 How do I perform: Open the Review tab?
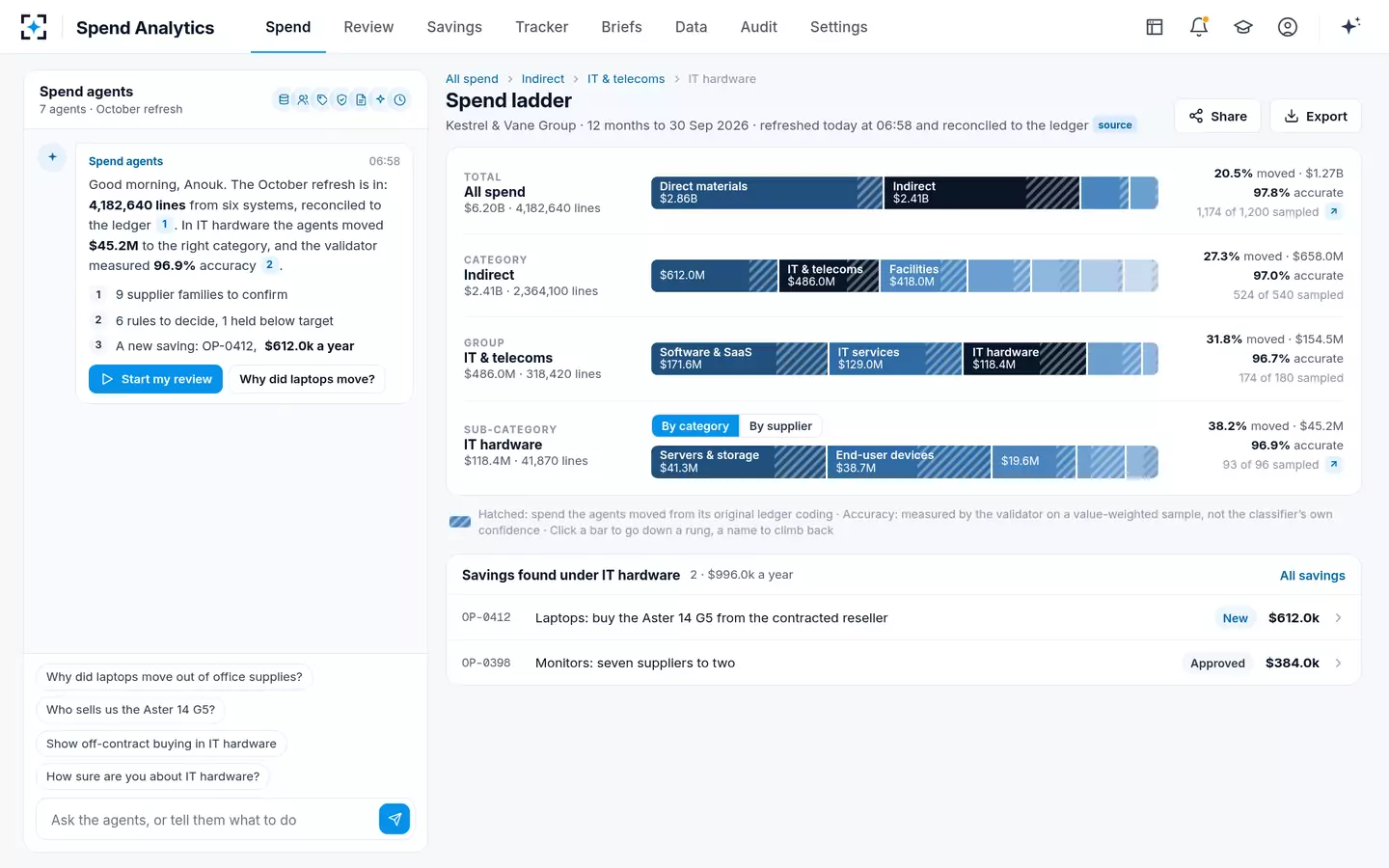coord(368,27)
